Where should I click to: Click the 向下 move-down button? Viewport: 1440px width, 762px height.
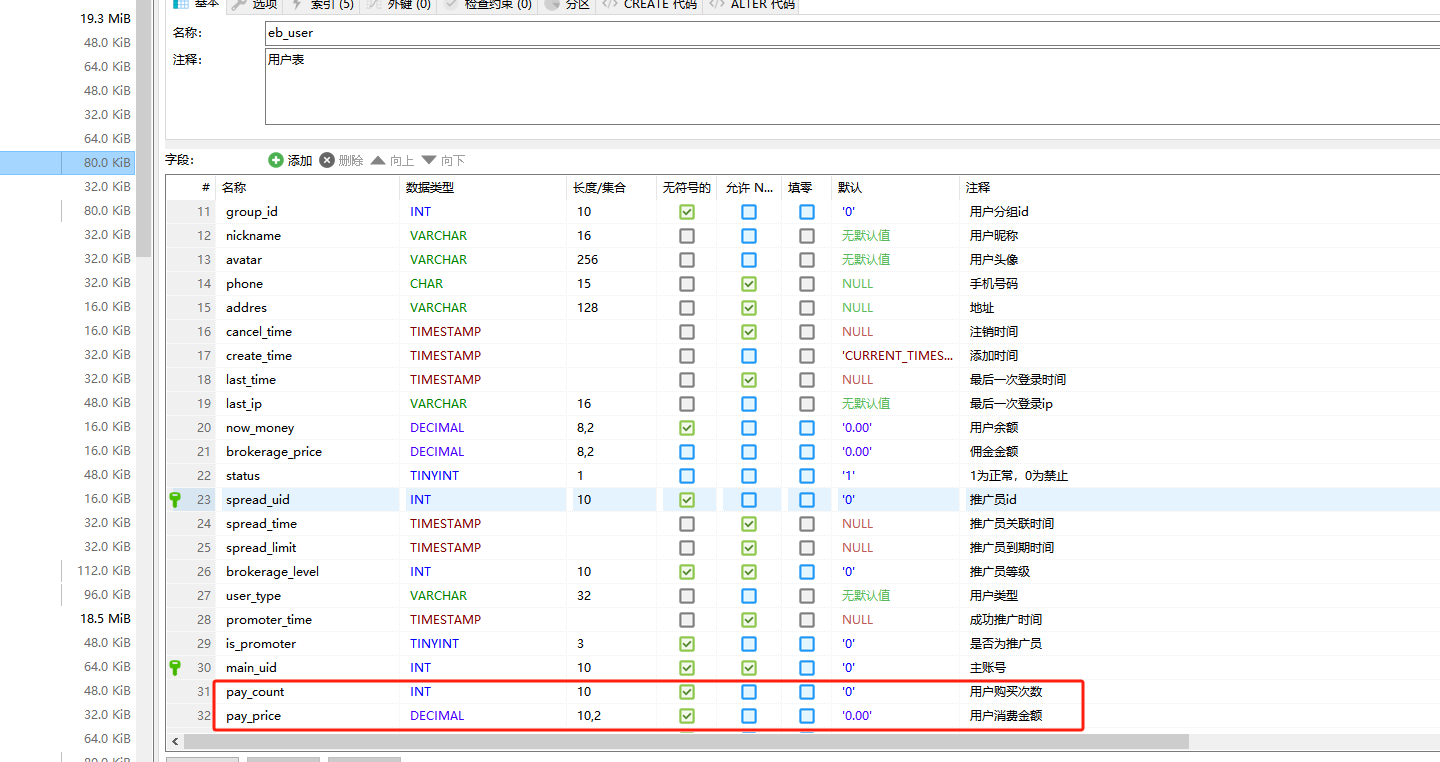pos(443,160)
